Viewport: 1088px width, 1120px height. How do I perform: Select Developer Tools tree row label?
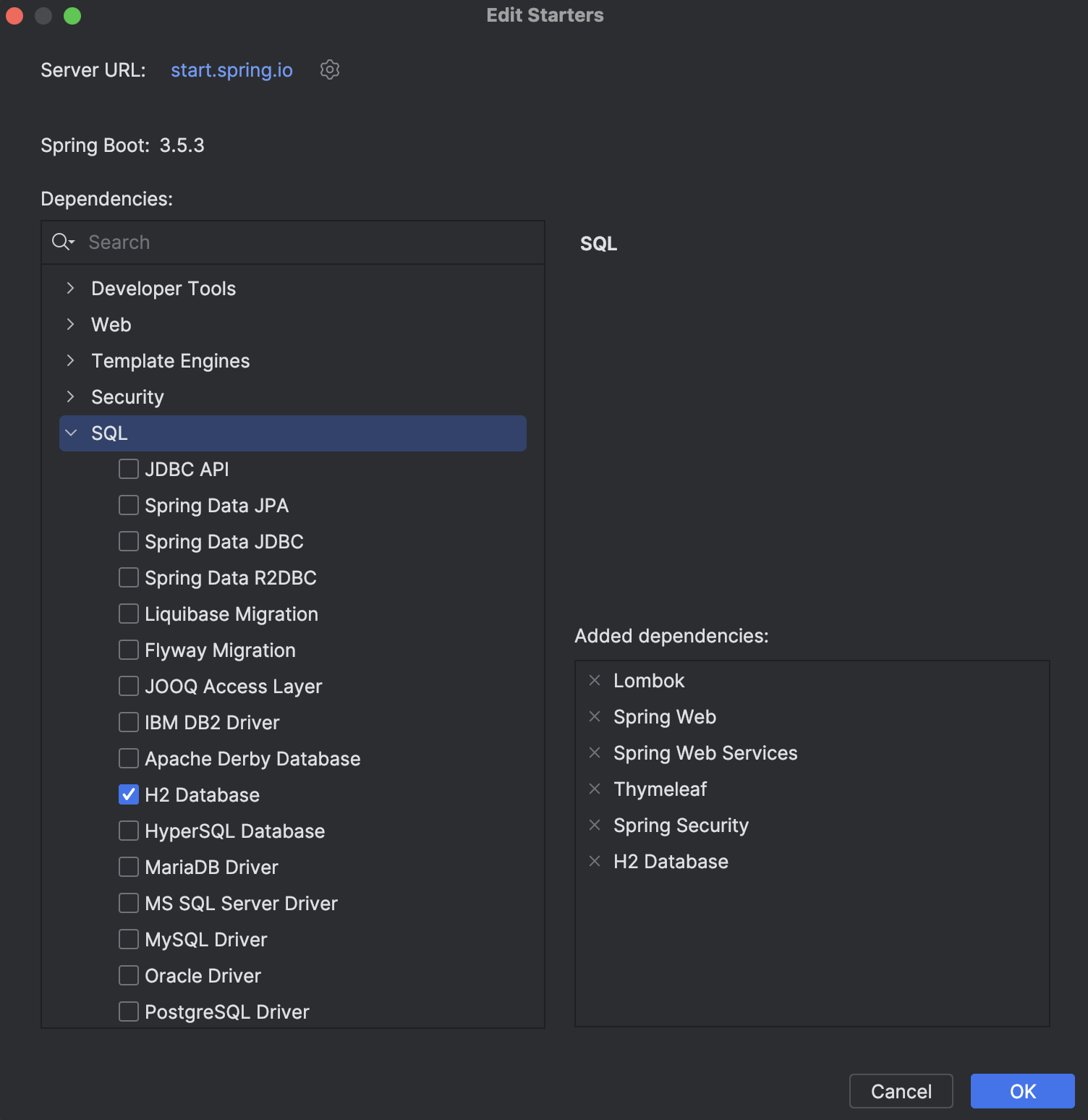163,289
